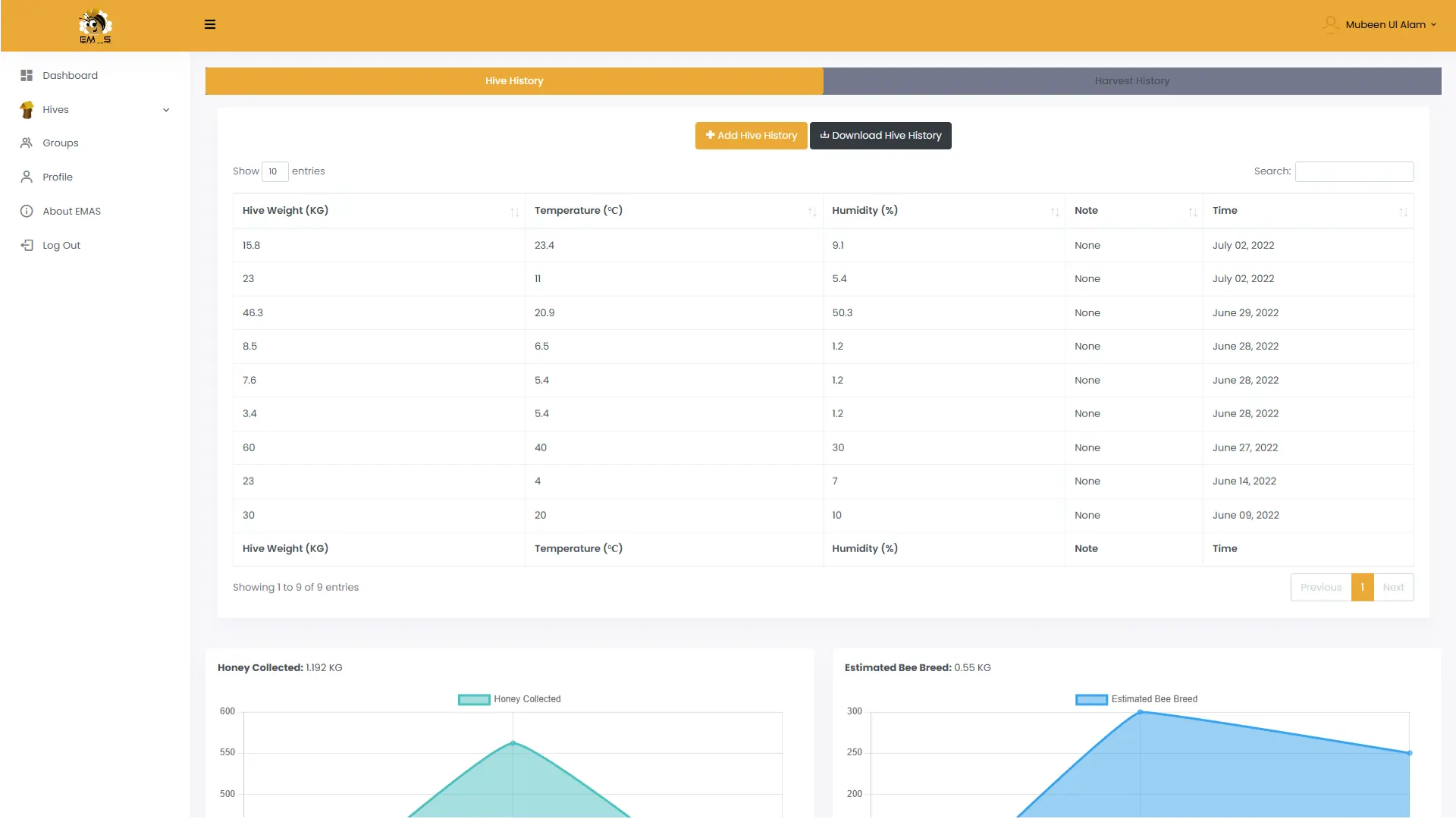Click the hamburger menu icon
The width and height of the screenshot is (1456, 819).
pyautogui.click(x=210, y=24)
